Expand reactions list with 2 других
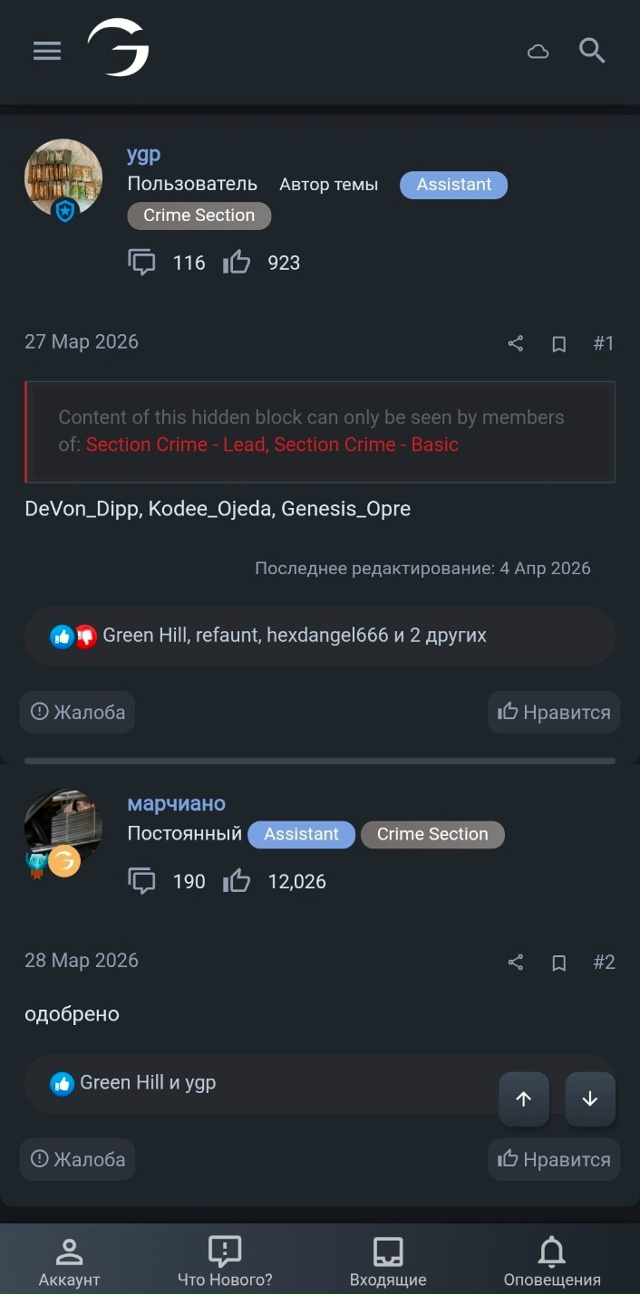The height and width of the screenshot is (1294, 640). click(447, 636)
